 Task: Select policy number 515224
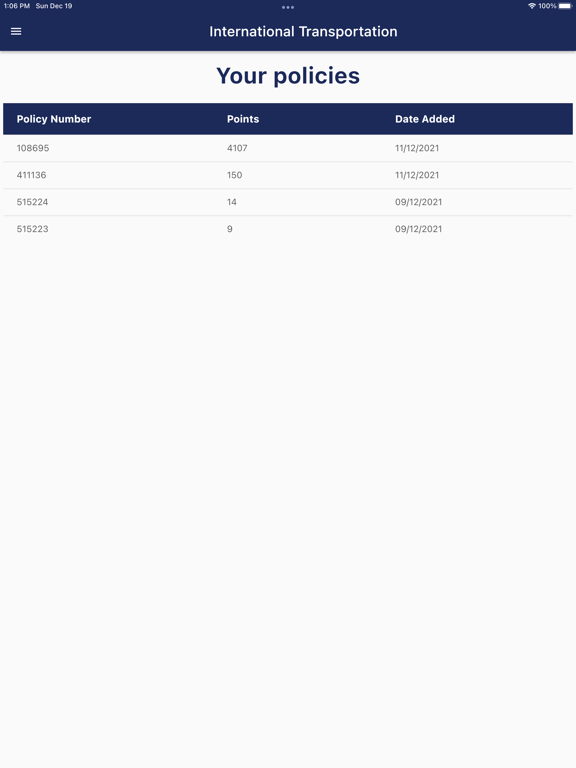tap(32, 202)
